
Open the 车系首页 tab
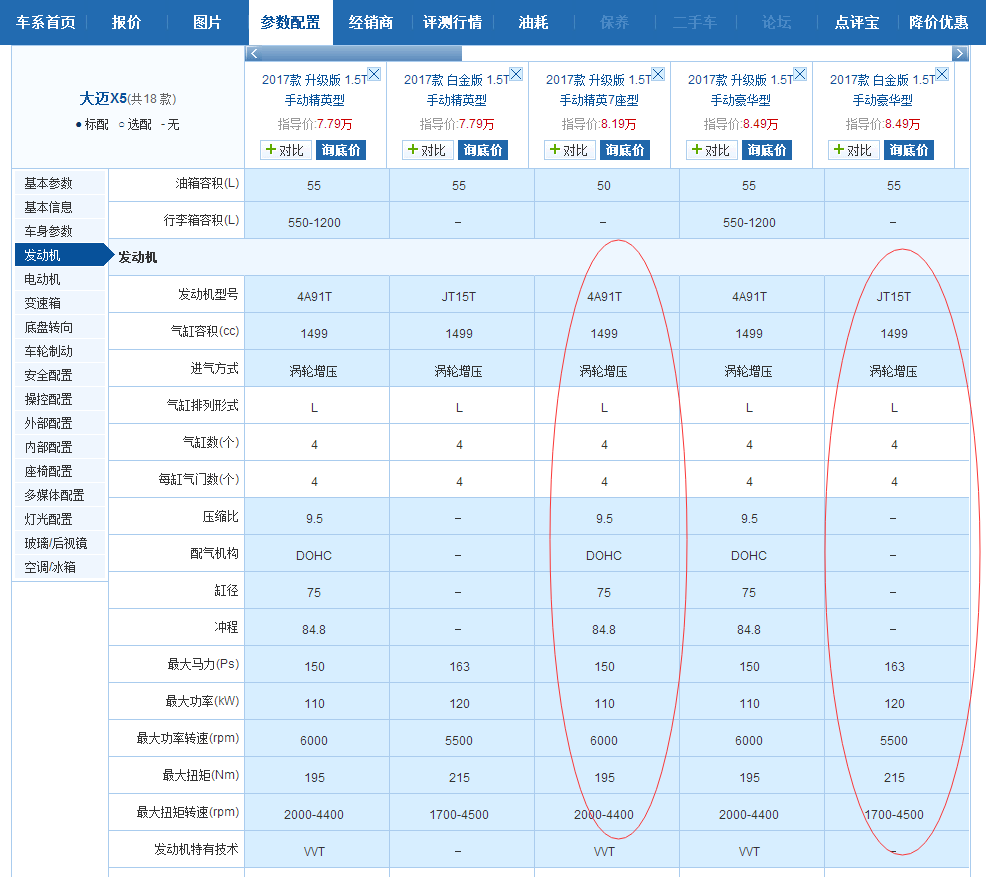point(45,23)
